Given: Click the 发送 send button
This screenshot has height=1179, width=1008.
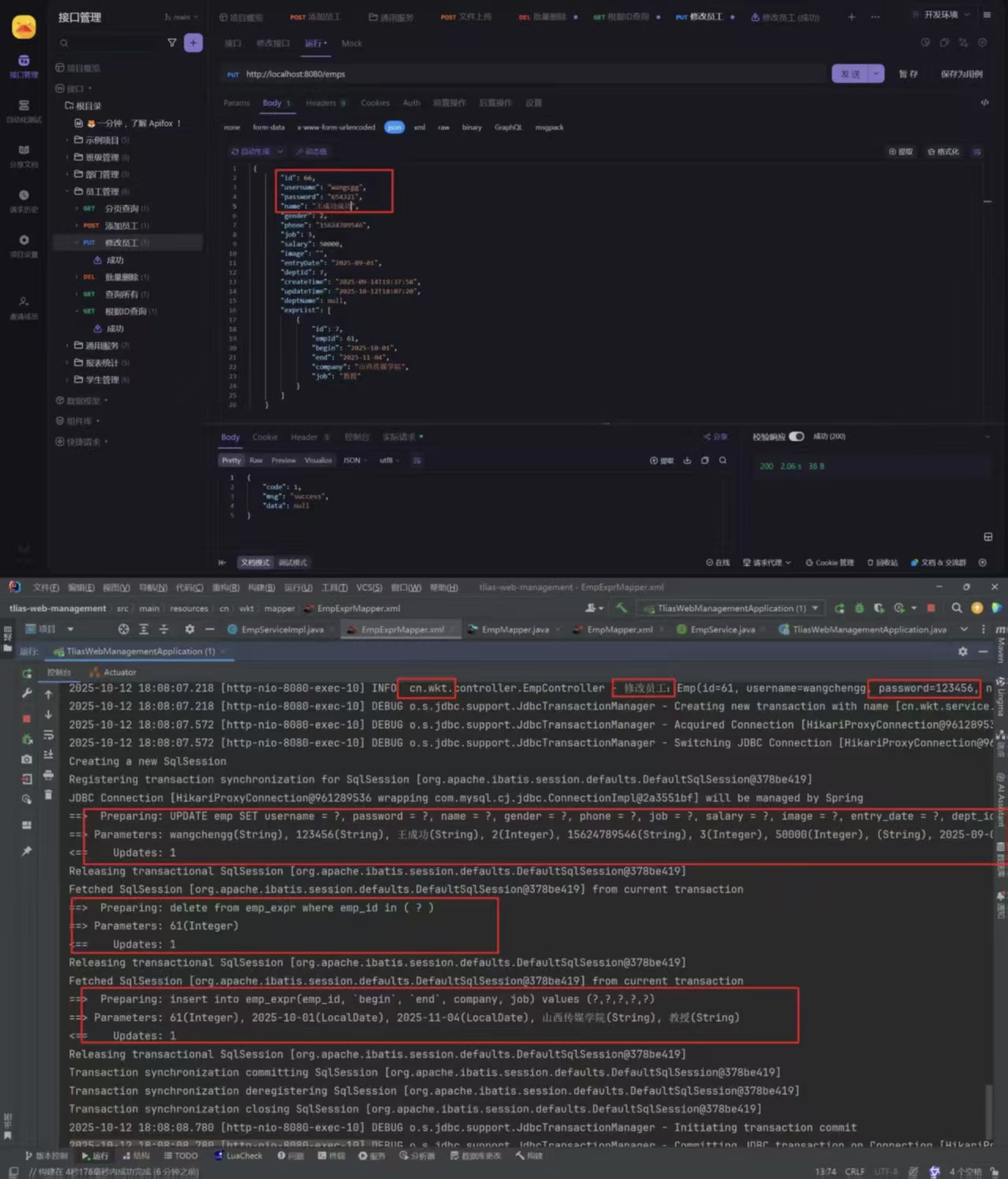Looking at the screenshot, I should [x=850, y=74].
